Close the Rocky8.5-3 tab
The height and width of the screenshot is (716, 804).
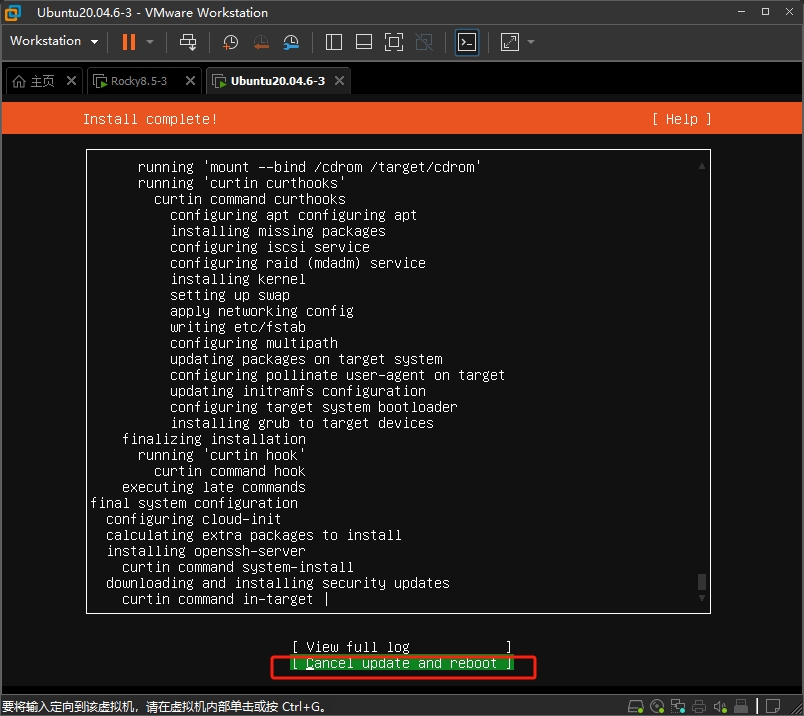tap(190, 81)
